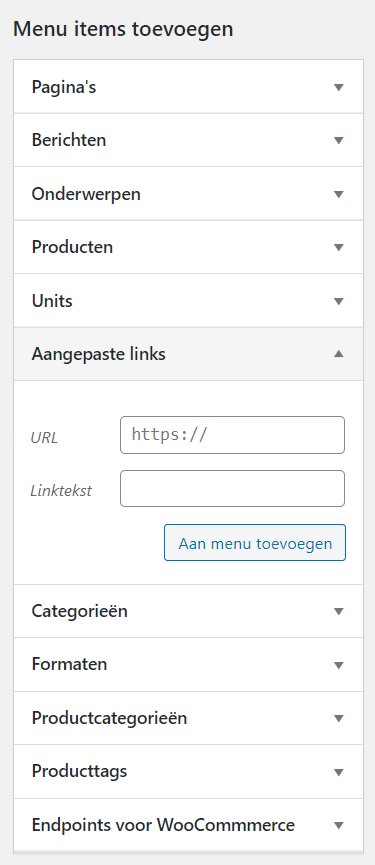The image size is (375, 865).
Task: Click the URL field label
Action: click(44, 438)
